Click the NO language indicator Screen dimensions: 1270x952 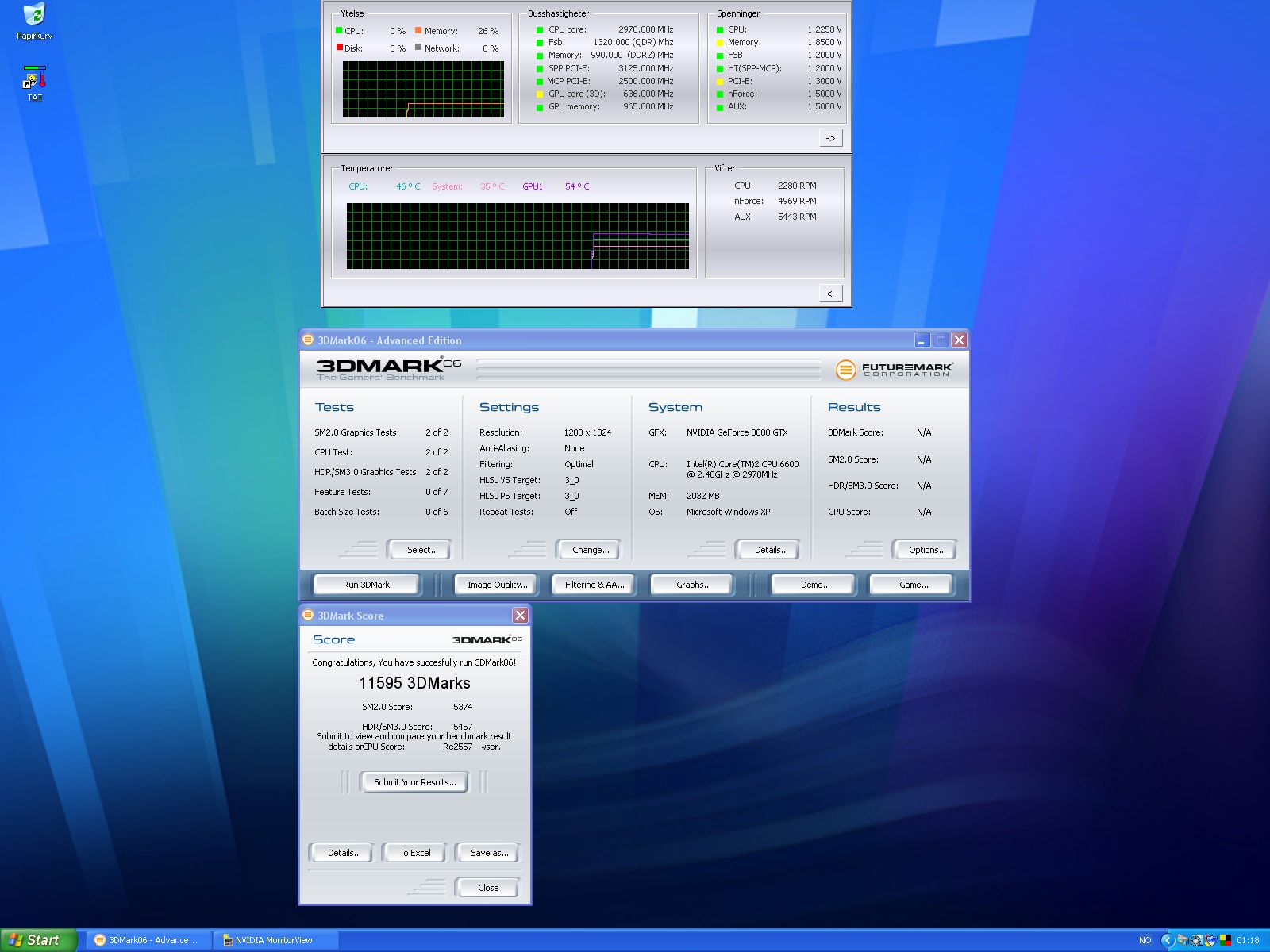point(1145,940)
